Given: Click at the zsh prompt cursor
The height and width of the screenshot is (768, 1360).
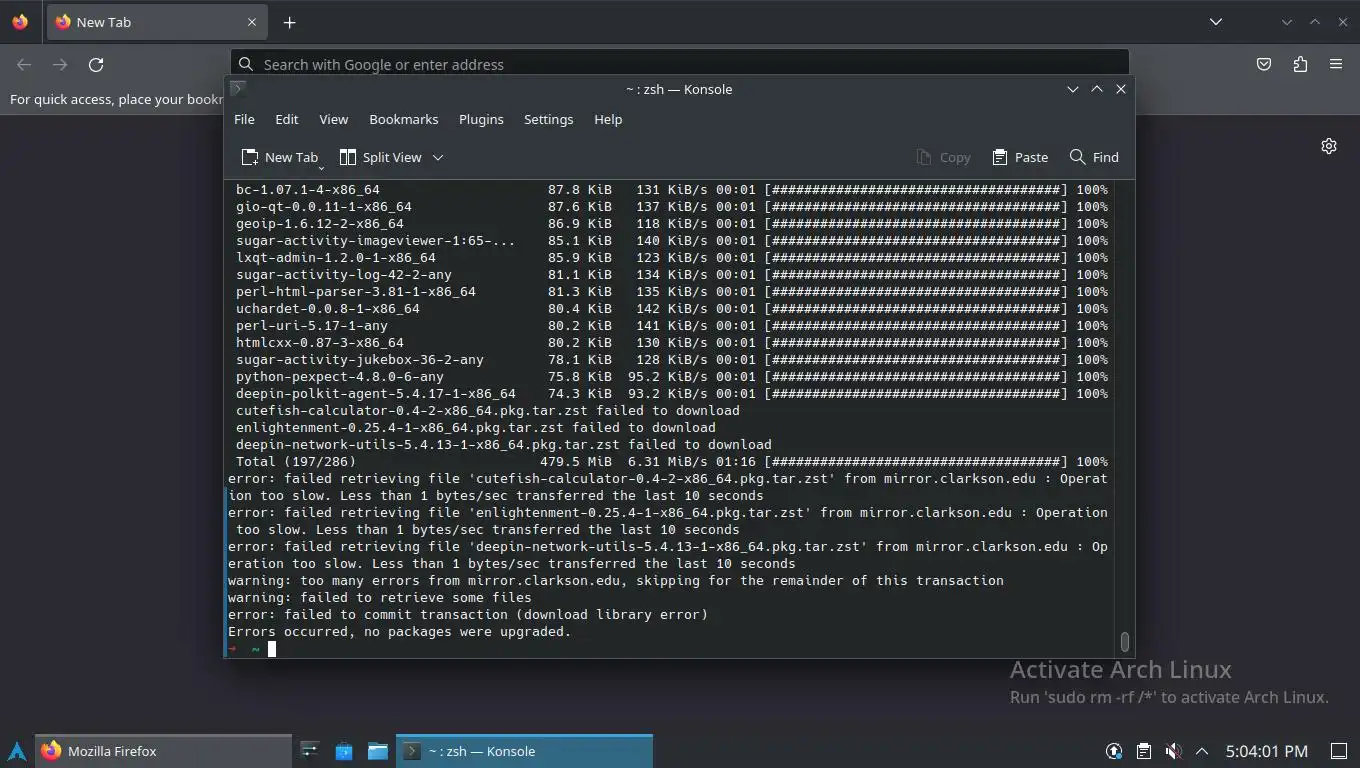Looking at the screenshot, I should 271,649.
